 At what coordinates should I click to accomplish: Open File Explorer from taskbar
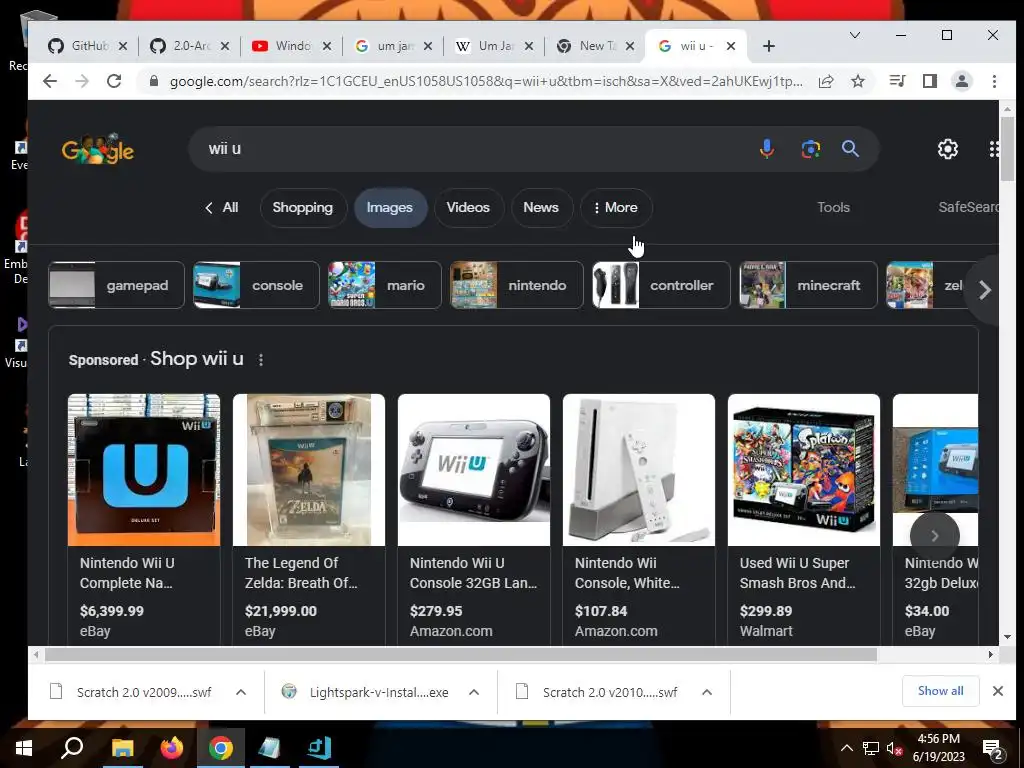coord(122,748)
